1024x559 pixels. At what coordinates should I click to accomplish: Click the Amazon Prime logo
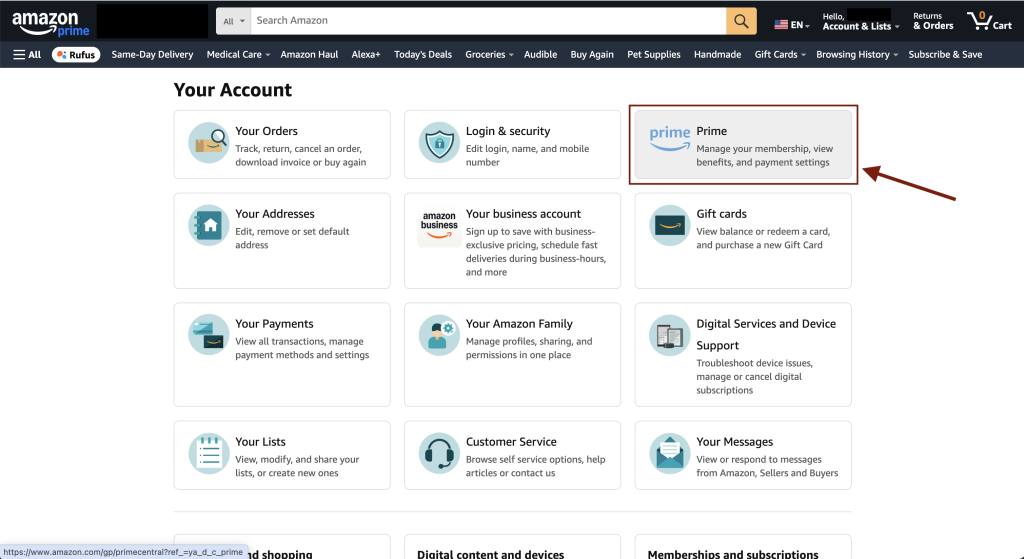click(50, 24)
